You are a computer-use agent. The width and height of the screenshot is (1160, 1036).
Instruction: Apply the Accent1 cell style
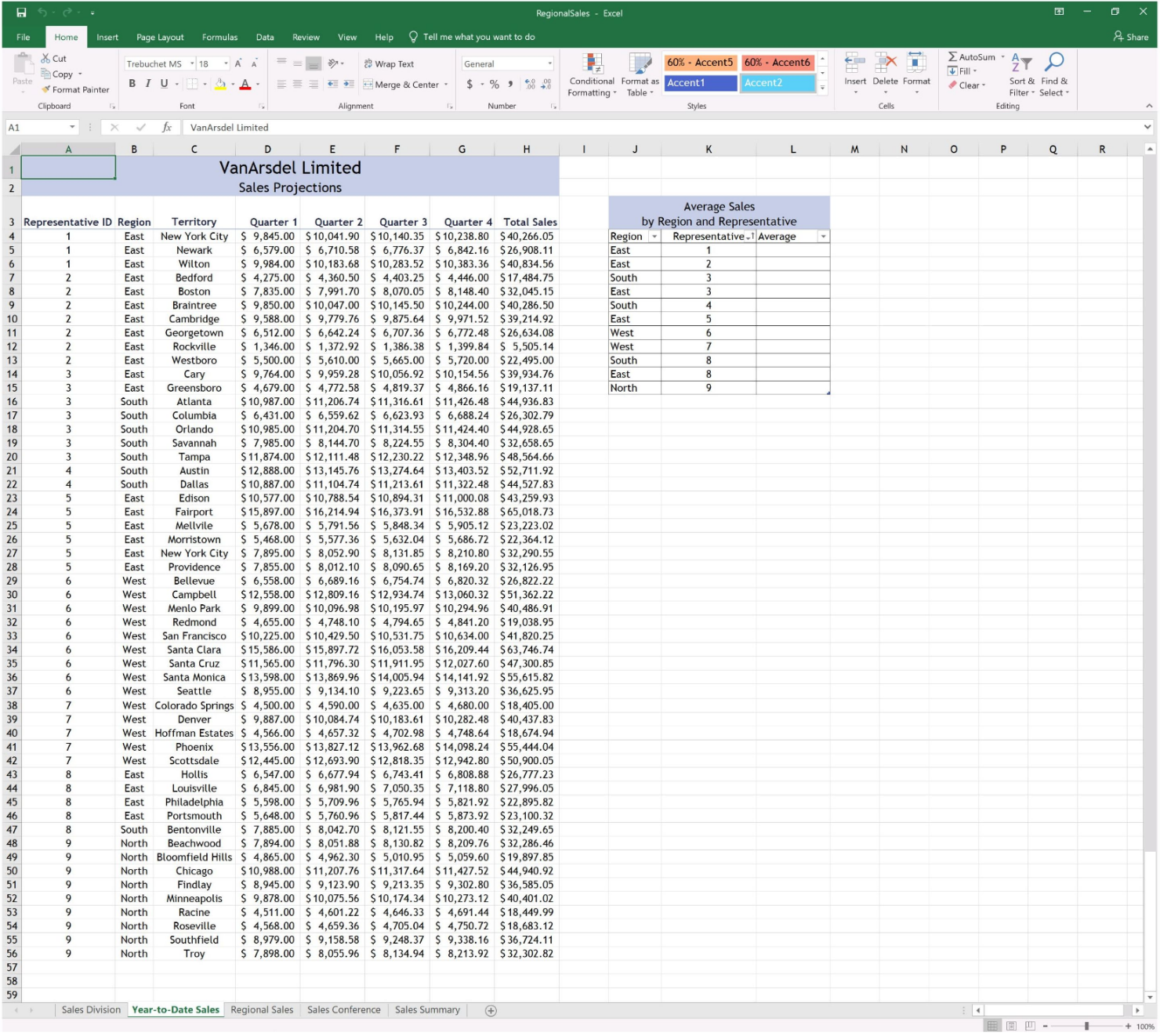coord(700,83)
